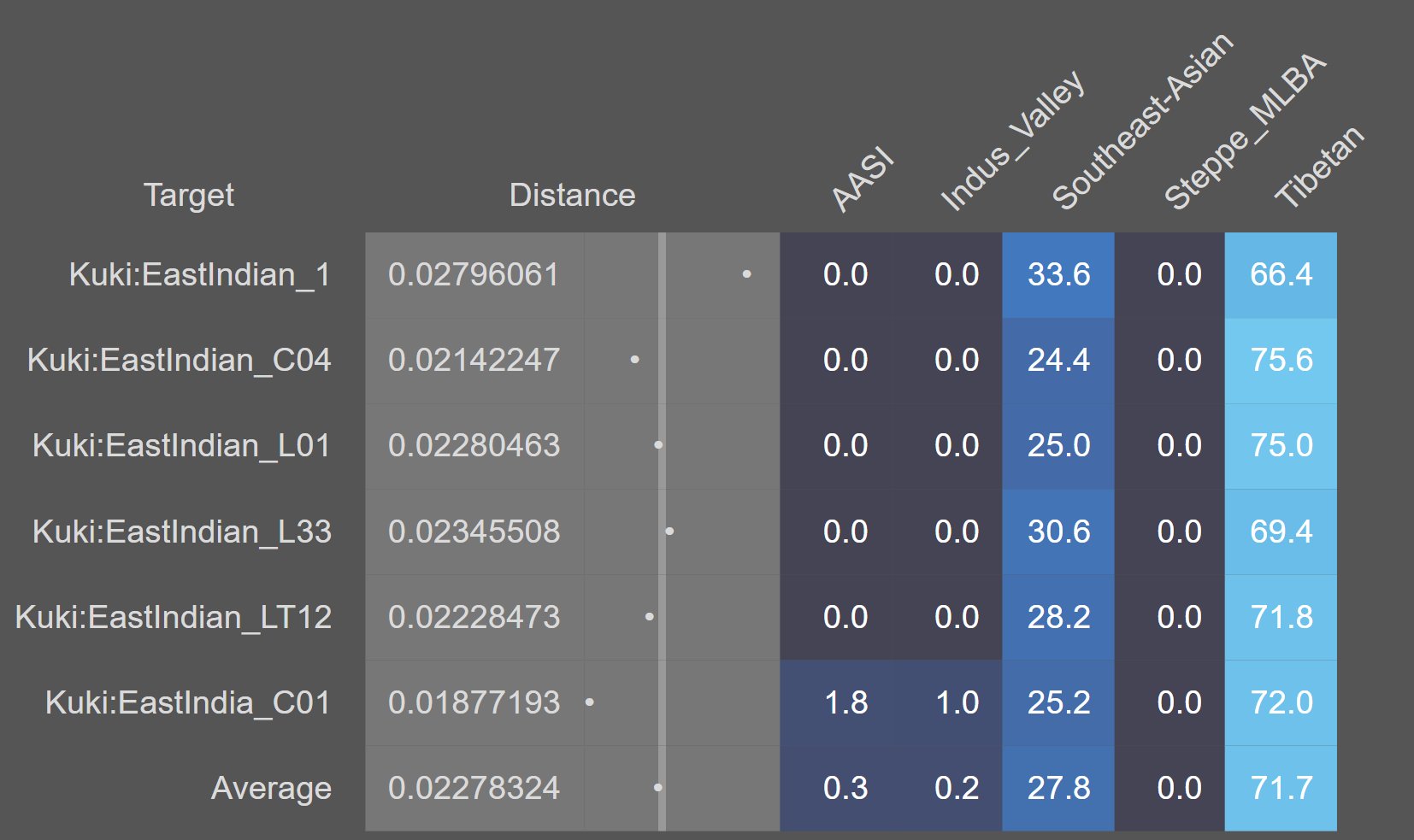Click the Distance column header
This screenshot has height=840, width=1414.
coord(572,196)
